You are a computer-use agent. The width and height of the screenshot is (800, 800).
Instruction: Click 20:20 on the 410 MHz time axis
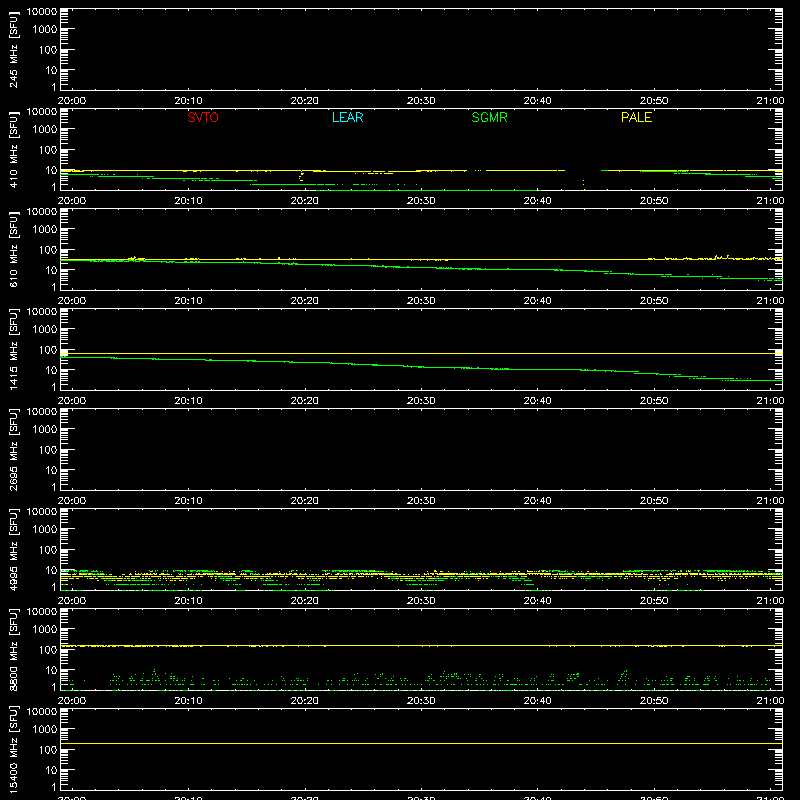coord(305,201)
